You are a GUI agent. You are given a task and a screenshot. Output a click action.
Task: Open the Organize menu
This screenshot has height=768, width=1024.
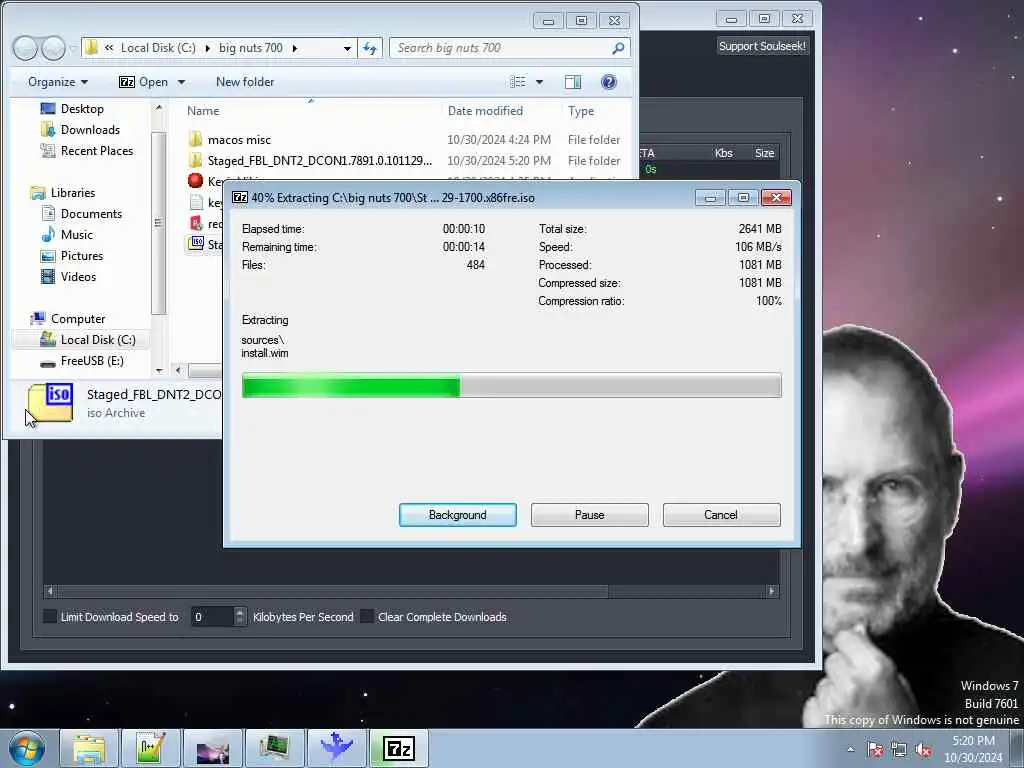tap(57, 82)
